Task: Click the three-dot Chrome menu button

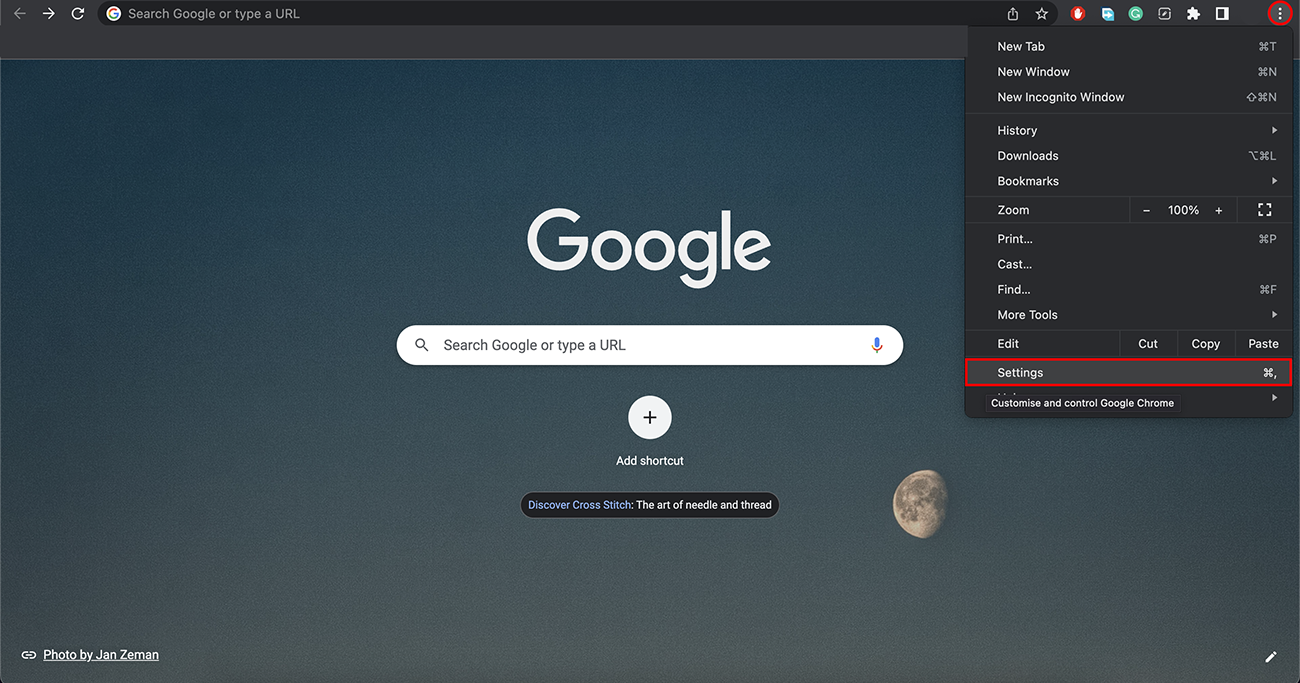Action: pyautogui.click(x=1279, y=14)
